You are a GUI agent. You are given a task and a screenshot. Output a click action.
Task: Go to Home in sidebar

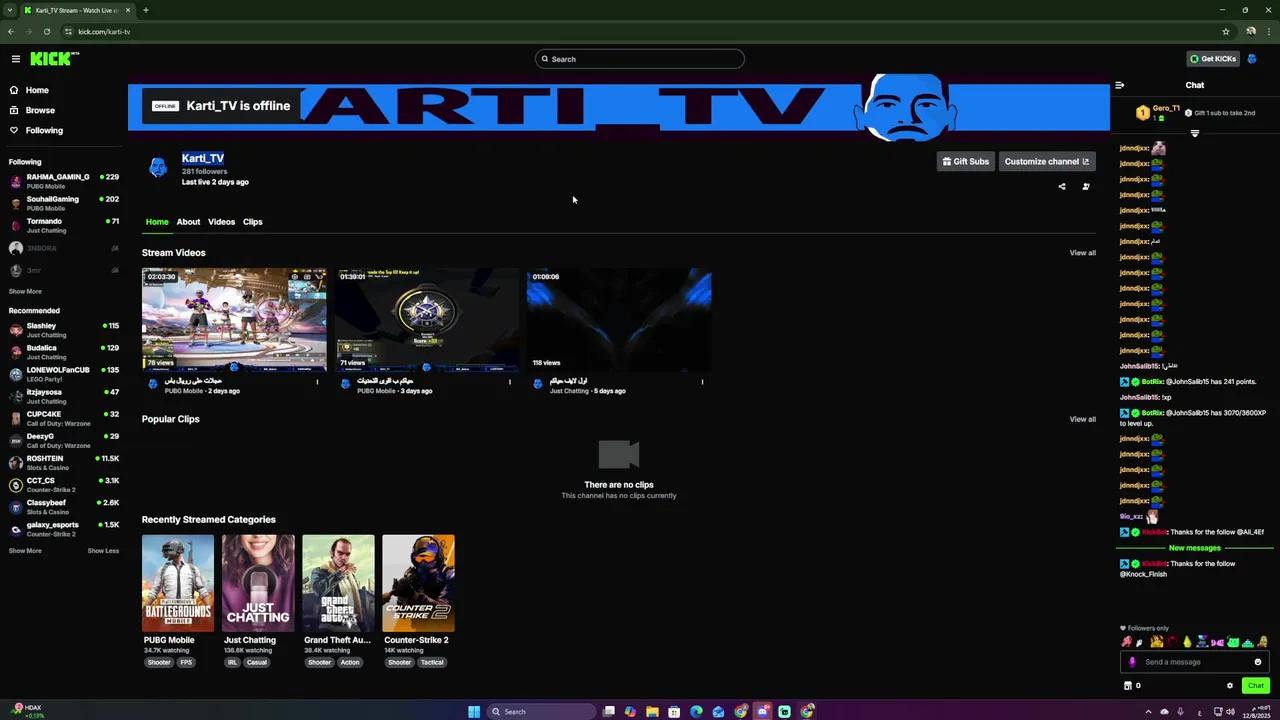(x=37, y=90)
